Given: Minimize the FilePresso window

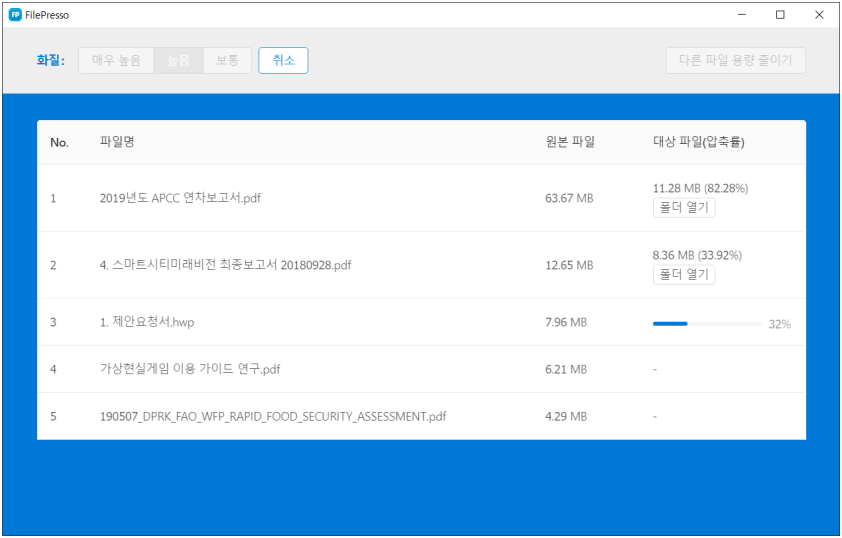Looking at the screenshot, I should [742, 15].
